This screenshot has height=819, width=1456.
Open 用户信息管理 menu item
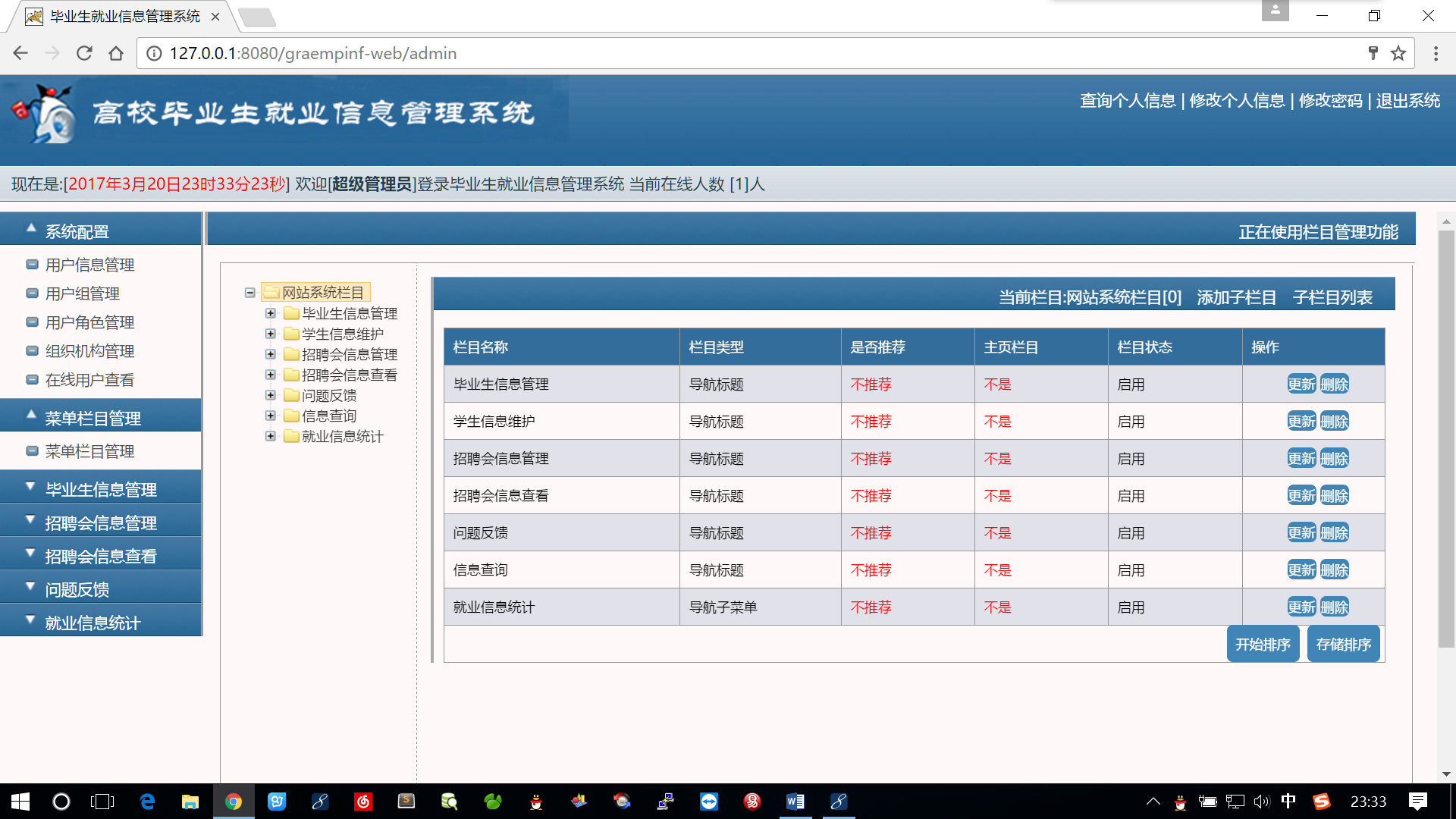[89, 265]
